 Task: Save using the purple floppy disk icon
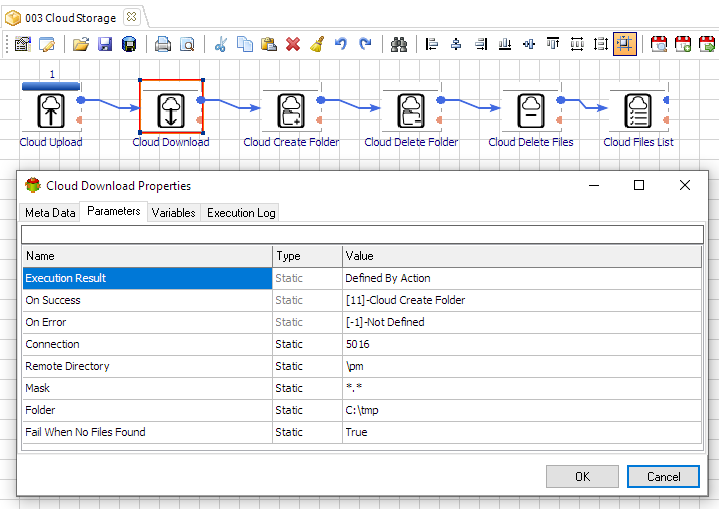(x=105, y=44)
